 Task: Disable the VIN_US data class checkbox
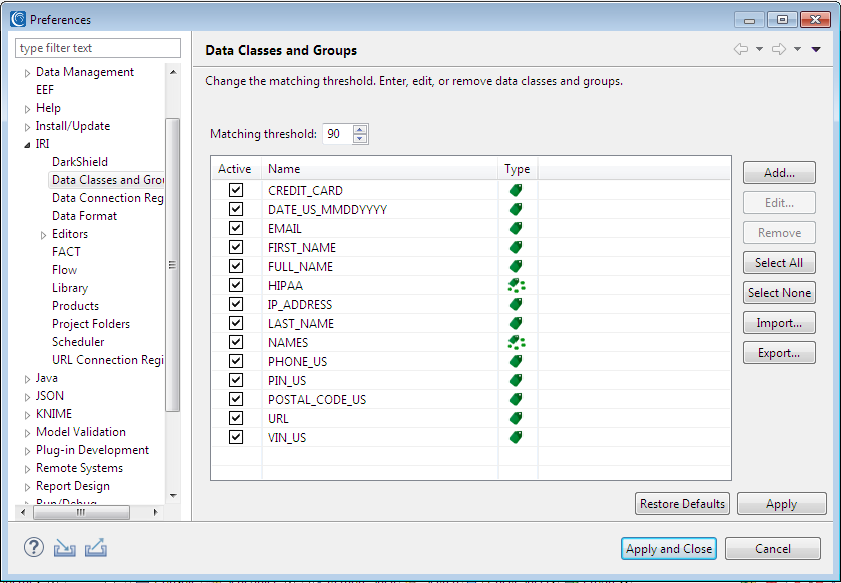(x=236, y=437)
